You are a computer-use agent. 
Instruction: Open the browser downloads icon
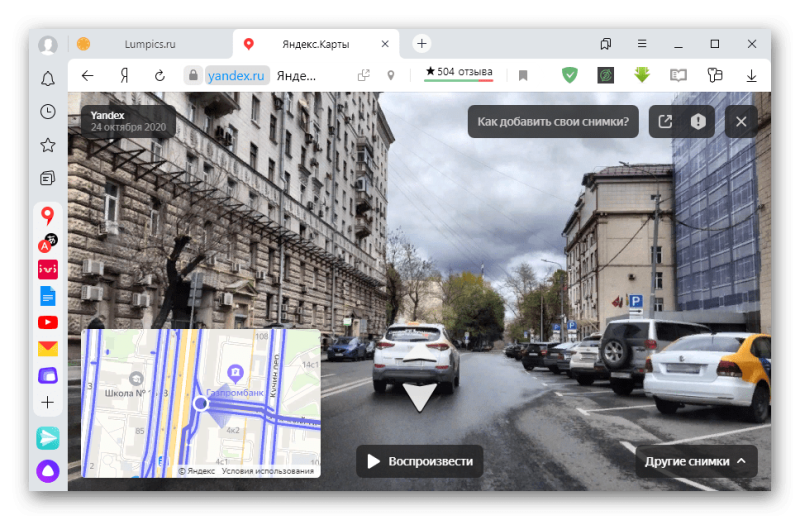pos(751,75)
